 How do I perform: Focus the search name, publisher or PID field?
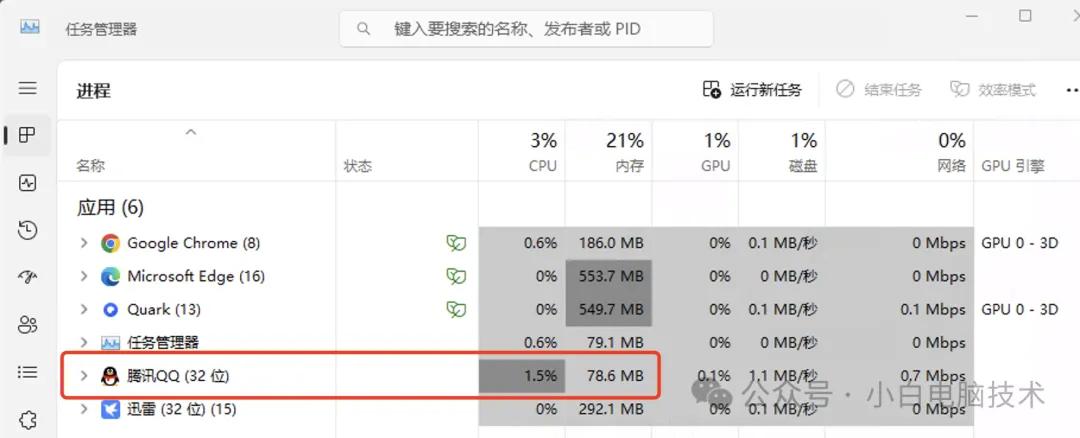(x=526, y=29)
